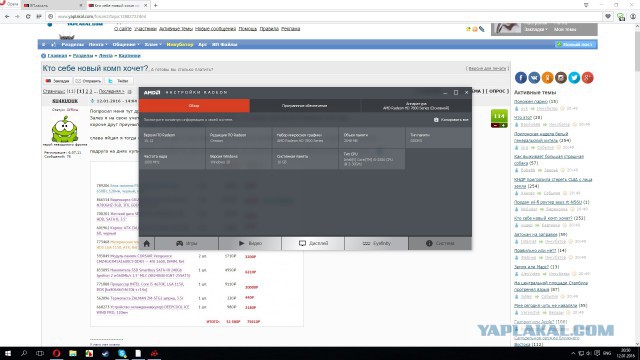This screenshot has height=360, width=640.
Task: Go to the Последняя page link
Action: (111, 91)
